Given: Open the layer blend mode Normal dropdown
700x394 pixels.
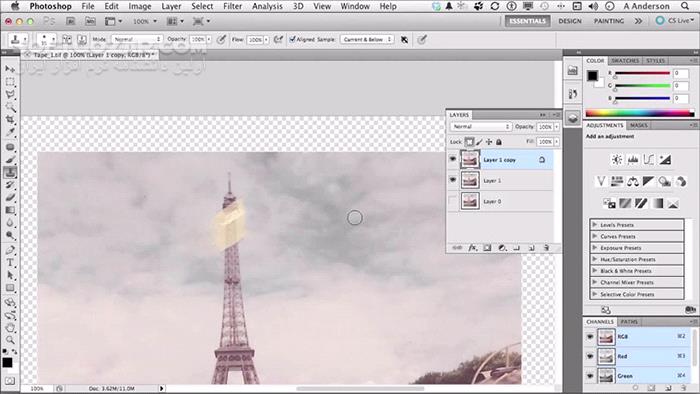Looking at the screenshot, I should tap(480, 127).
